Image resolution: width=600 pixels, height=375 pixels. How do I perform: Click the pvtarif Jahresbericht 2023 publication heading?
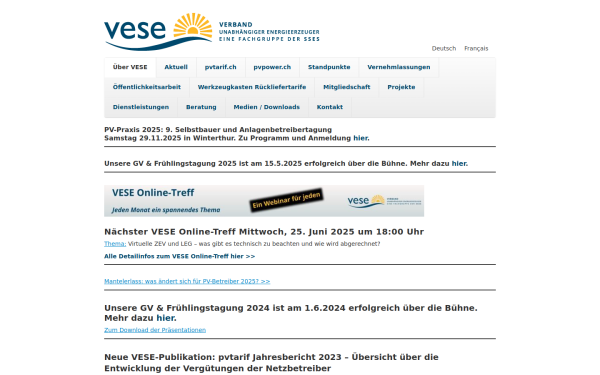(x=271, y=363)
